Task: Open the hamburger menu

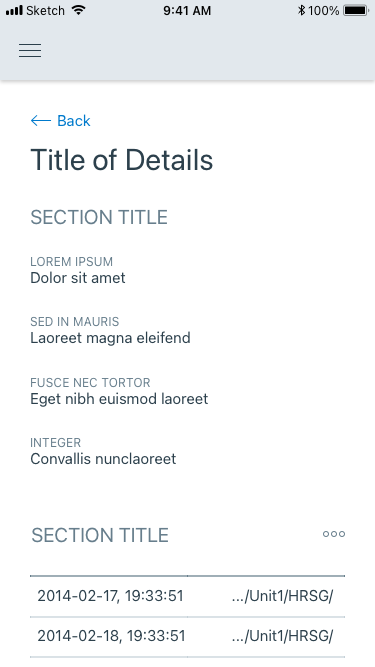Action: [30, 50]
